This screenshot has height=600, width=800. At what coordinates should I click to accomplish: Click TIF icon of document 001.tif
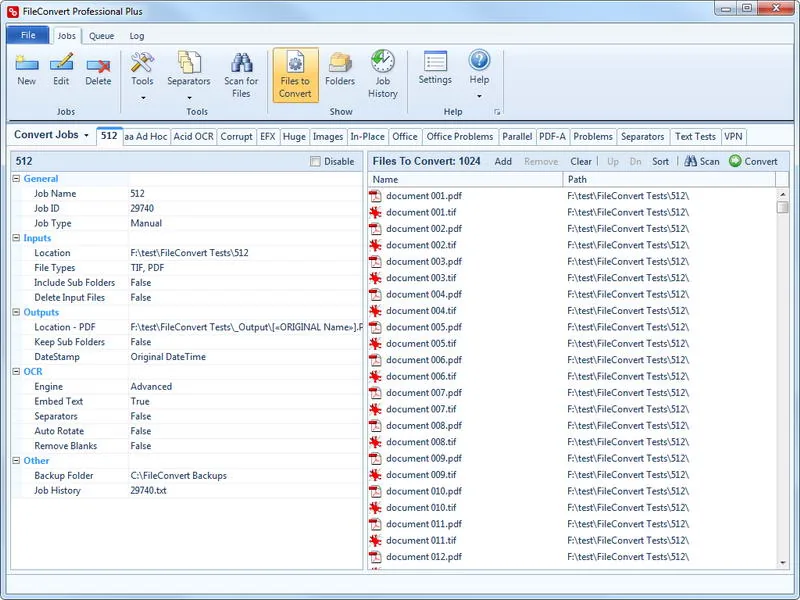376,212
